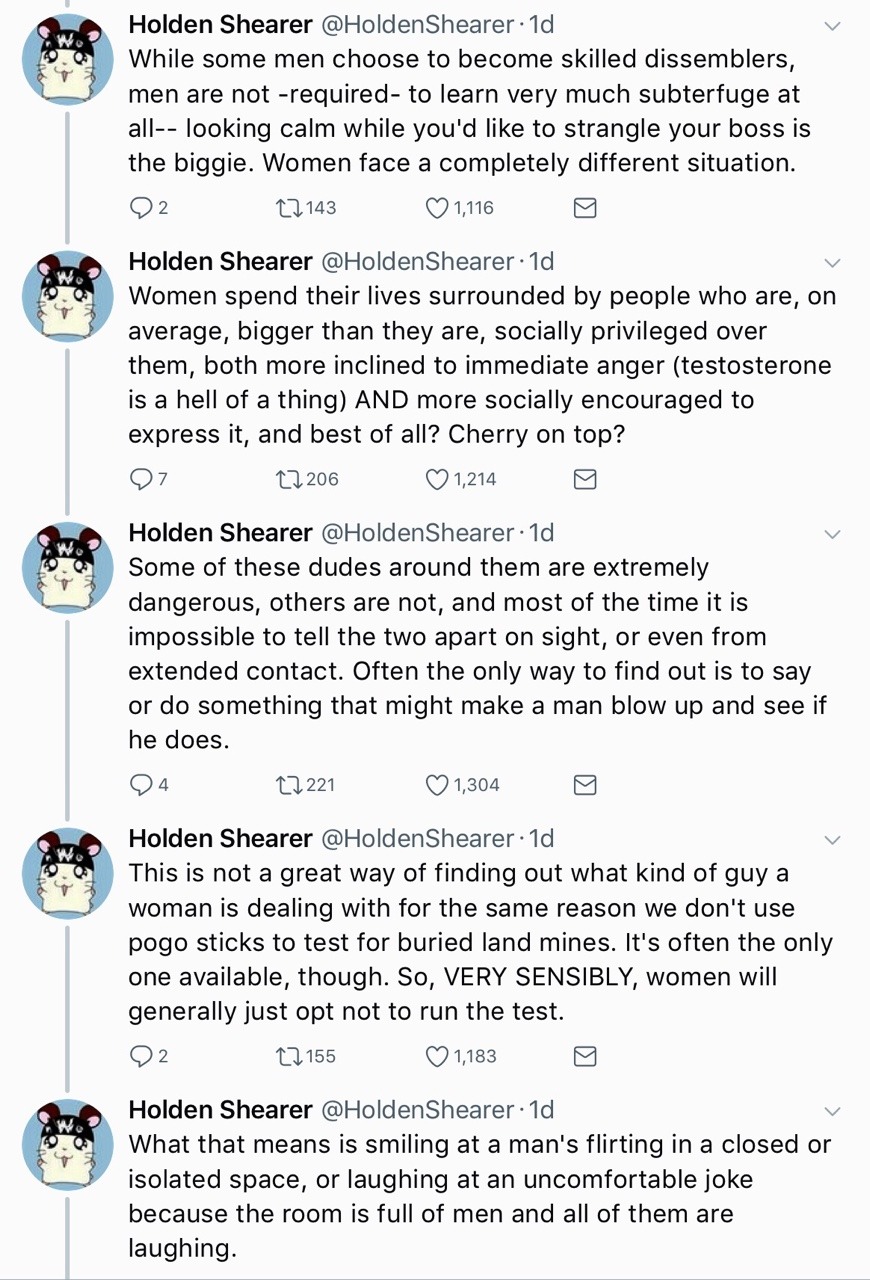The width and height of the screenshot is (870, 1280).
Task: Expand the menu chevron on 'Women spend their lives' tweet
Action: 832,263
